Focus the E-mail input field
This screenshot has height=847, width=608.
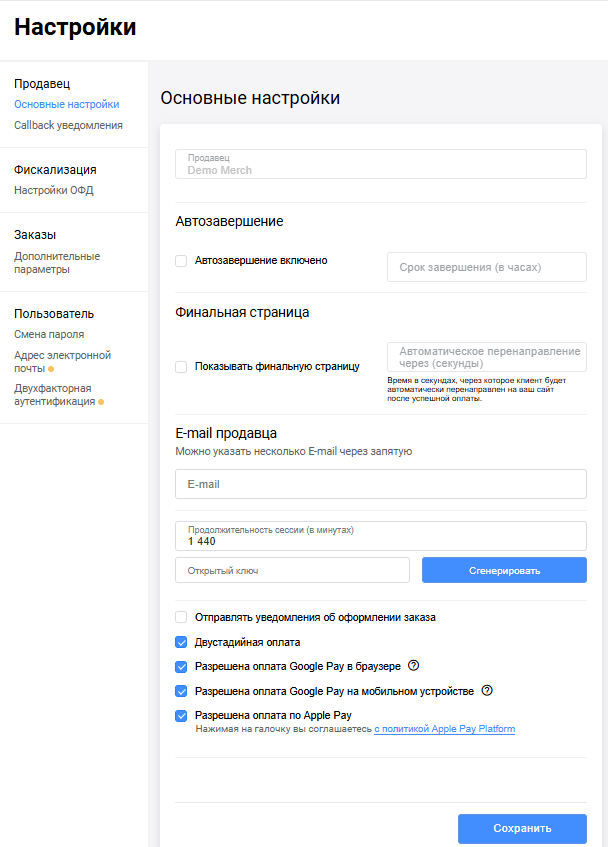click(380, 484)
